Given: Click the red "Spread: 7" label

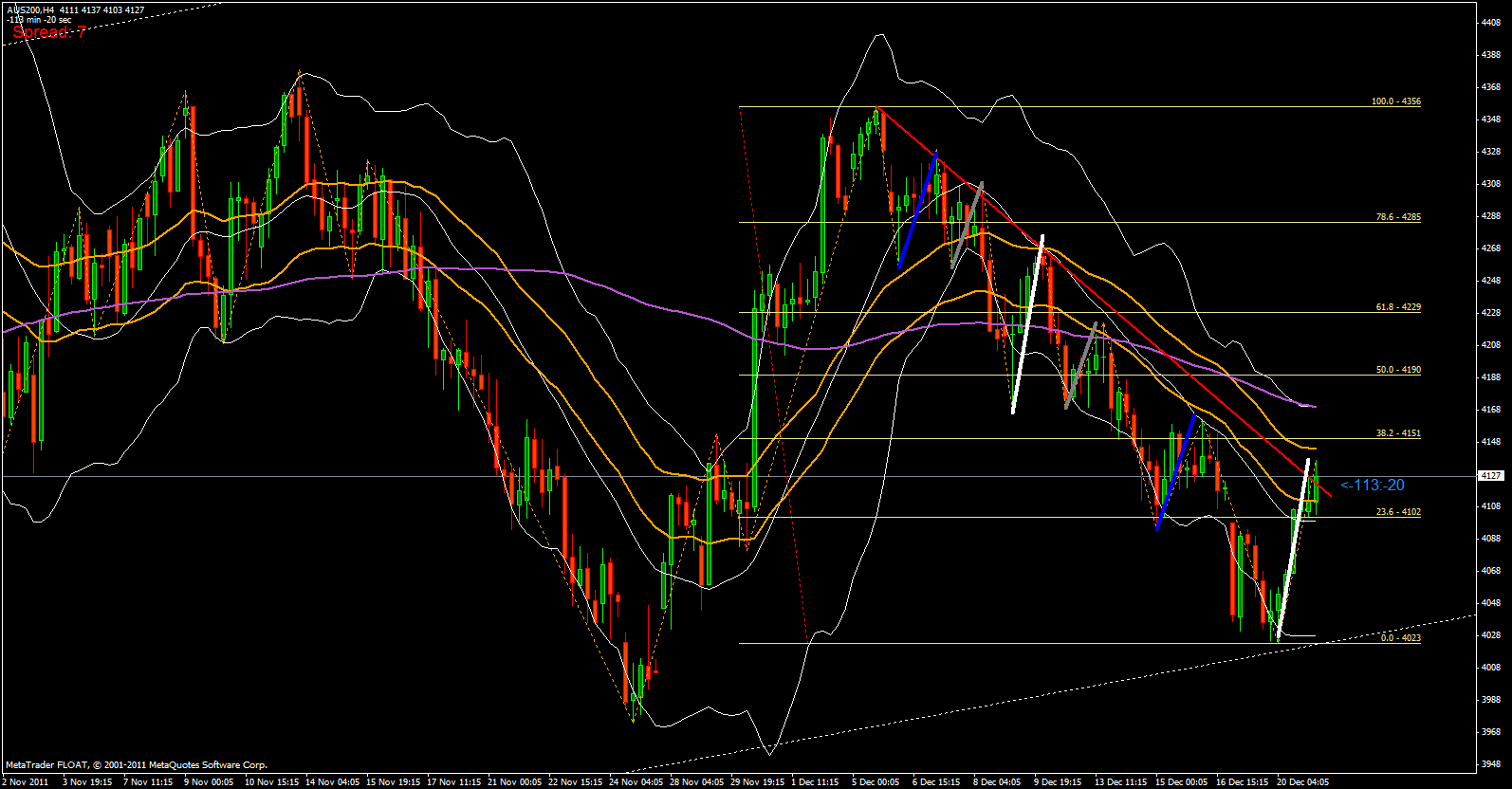Looking at the screenshot, I should pyautogui.click(x=49, y=32).
